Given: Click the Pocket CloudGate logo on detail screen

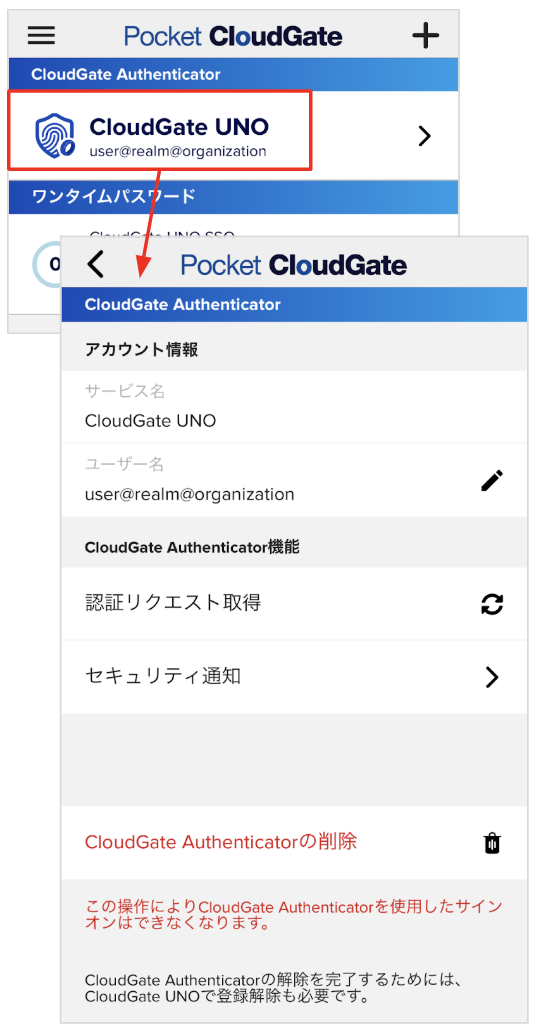Looking at the screenshot, I should [294, 265].
